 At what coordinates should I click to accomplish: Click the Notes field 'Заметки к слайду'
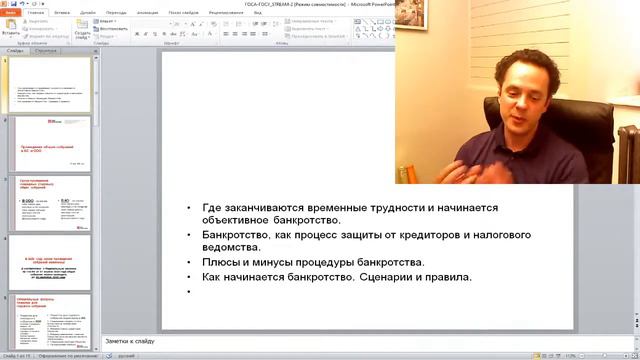[x=367, y=342]
